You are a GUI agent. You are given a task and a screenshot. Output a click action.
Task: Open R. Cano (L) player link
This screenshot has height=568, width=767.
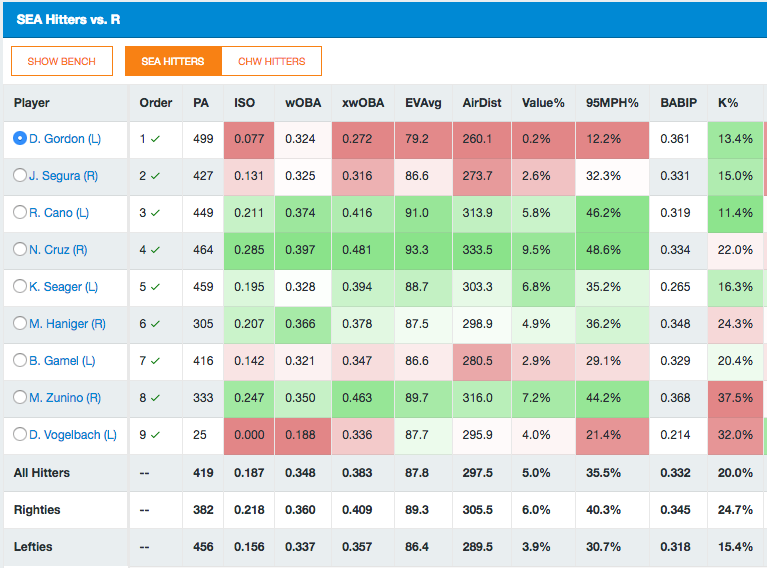59,213
